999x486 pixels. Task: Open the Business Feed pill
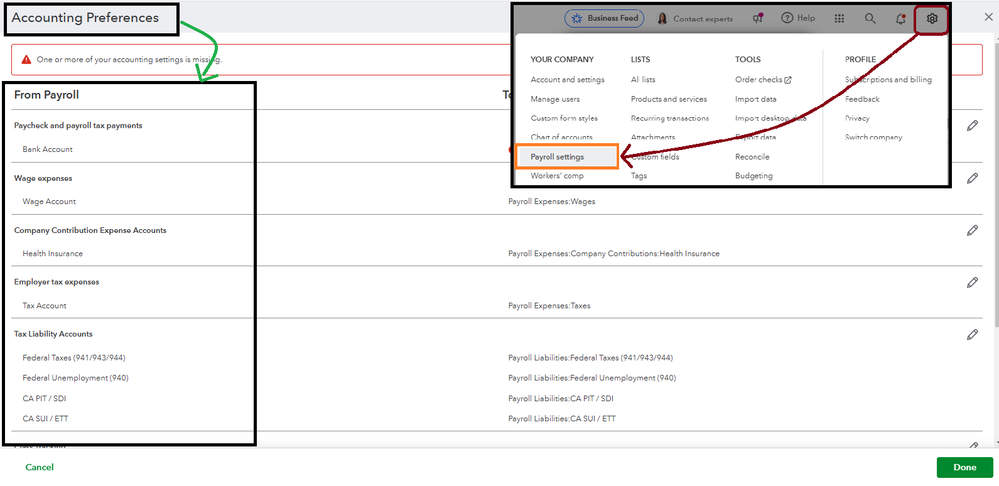click(604, 18)
